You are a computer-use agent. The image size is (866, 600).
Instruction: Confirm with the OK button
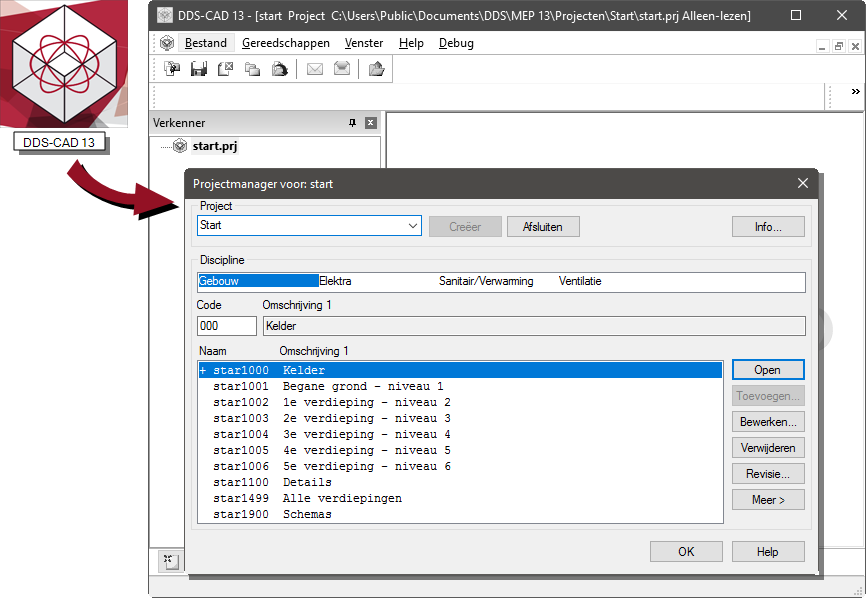pyautogui.click(x=686, y=551)
